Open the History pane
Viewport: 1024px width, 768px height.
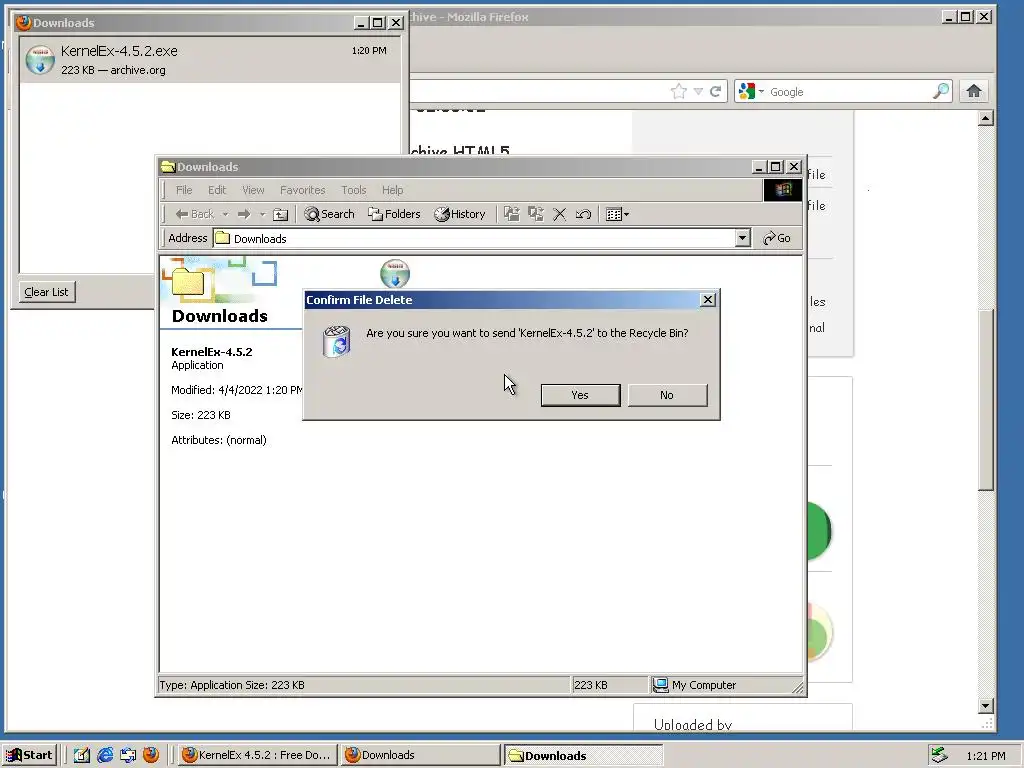point(460,214)
